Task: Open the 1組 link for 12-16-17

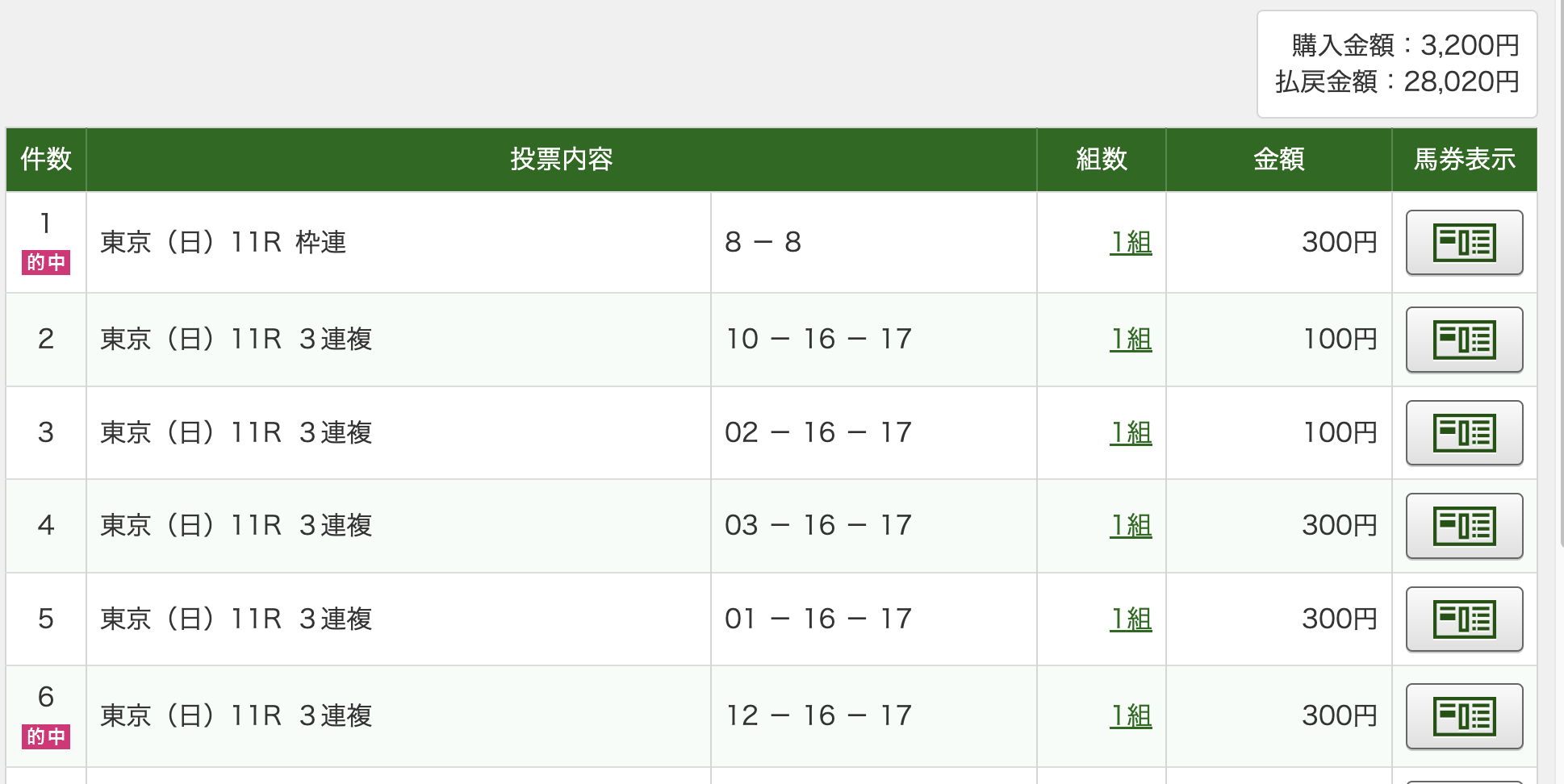Action: (1131, 715)
